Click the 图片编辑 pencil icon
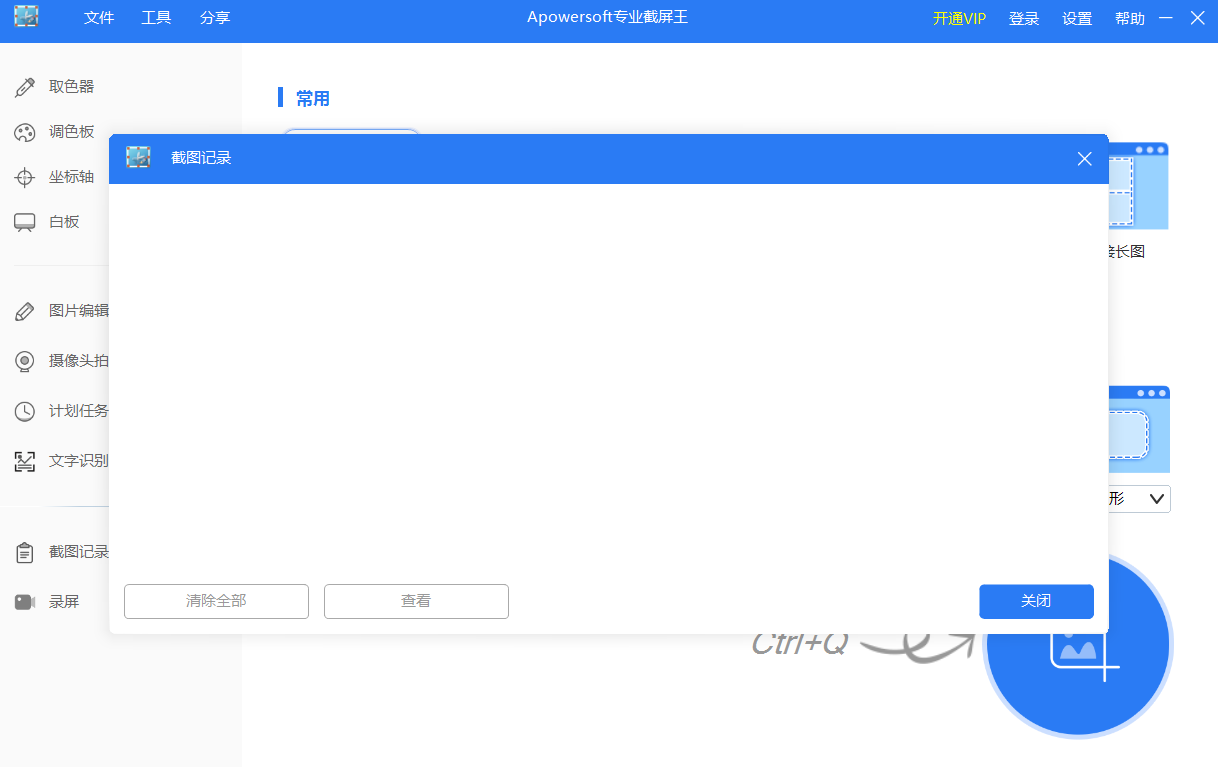 pyautogui.click(x=25, y=311)
